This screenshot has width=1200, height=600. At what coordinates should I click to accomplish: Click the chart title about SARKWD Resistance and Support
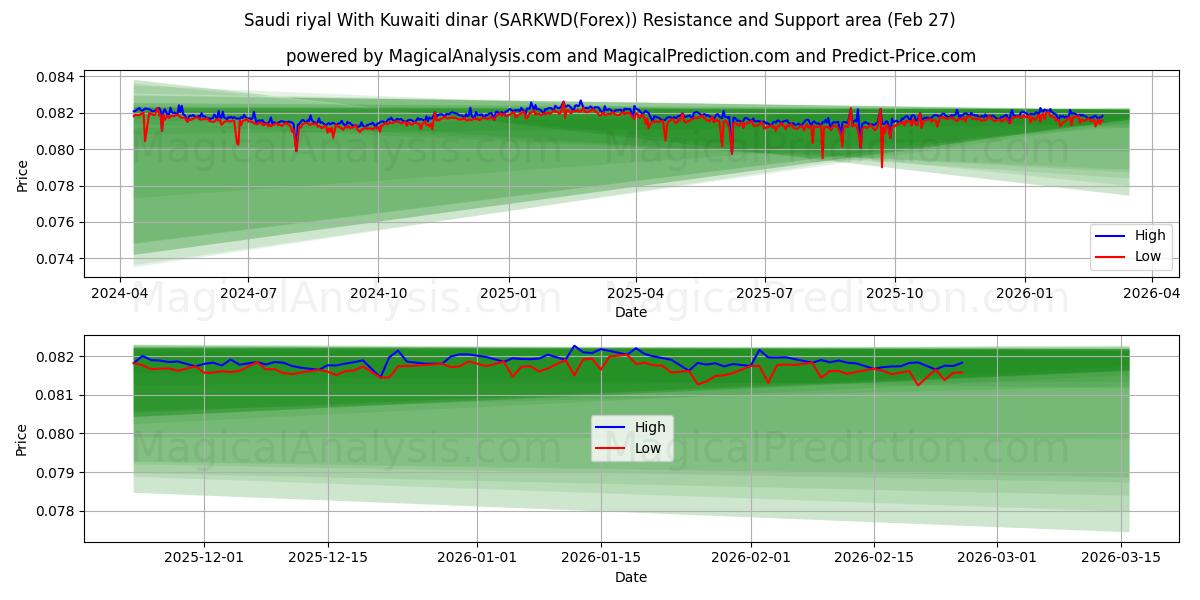pyautogui.click(x=600, y=20)
